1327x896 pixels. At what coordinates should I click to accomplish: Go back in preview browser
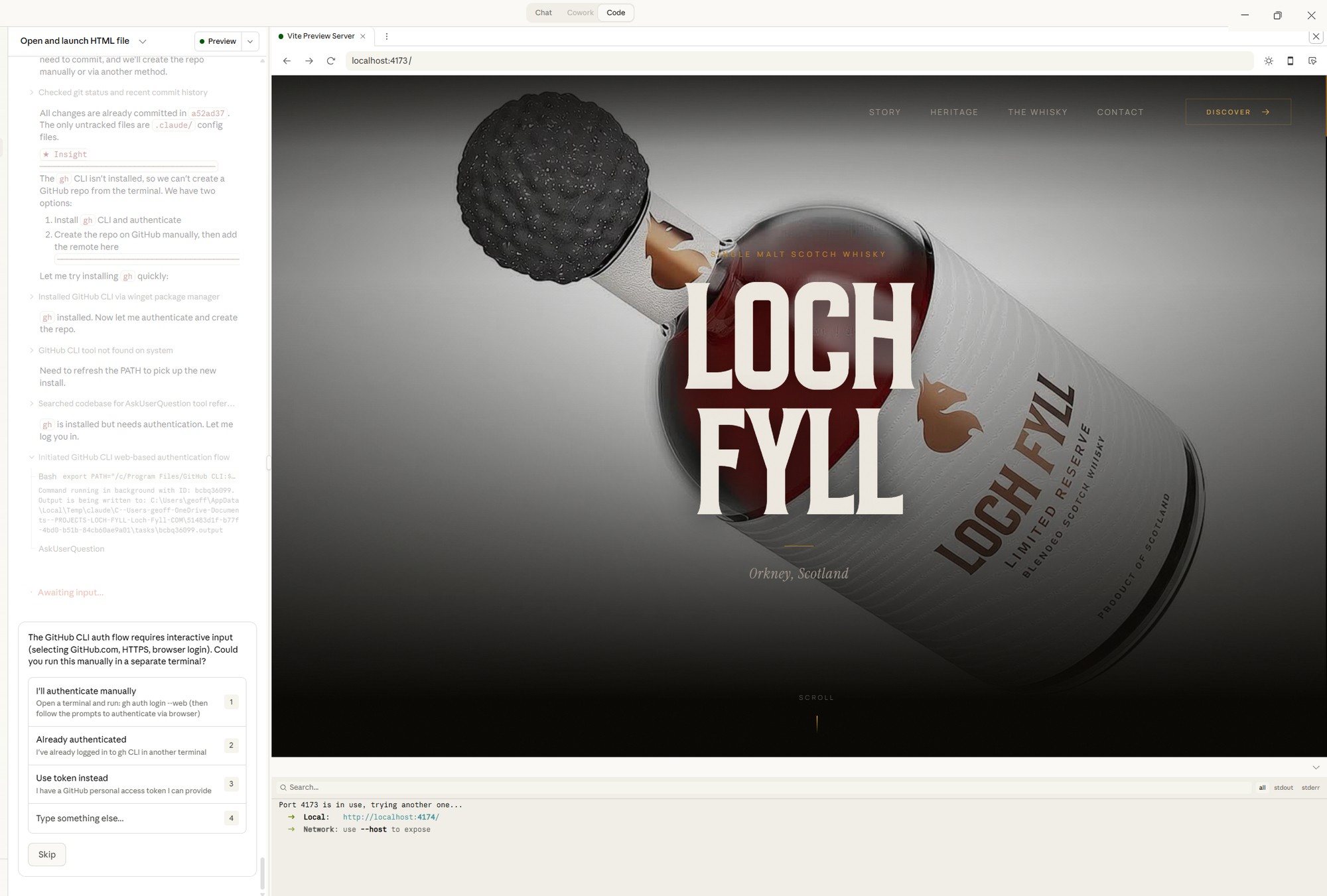(287, 61)
